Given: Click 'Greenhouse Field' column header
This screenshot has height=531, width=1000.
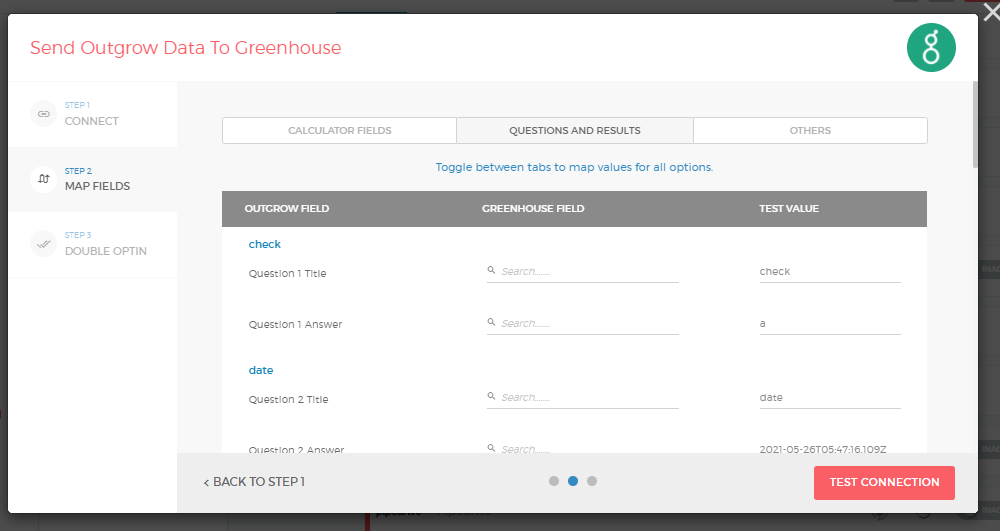Looking at the screenshot, I should click(533, 208).
